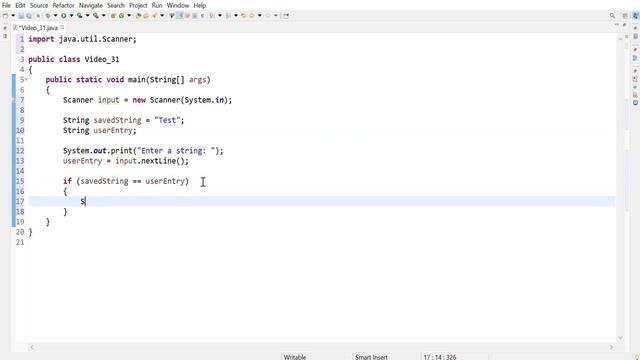
Task: Click the Save toolbar icon
Action: [x=21, y=16]
